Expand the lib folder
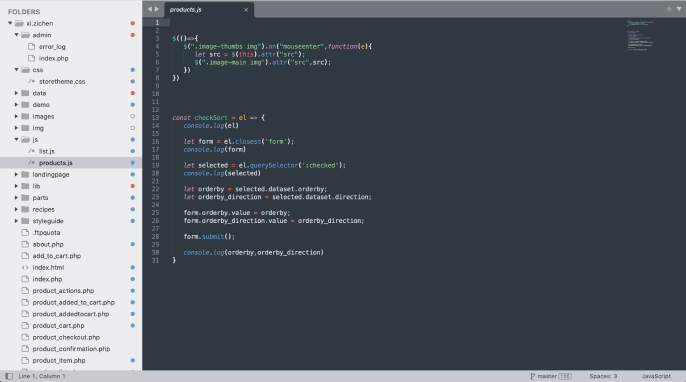 (x=17, y=186)
